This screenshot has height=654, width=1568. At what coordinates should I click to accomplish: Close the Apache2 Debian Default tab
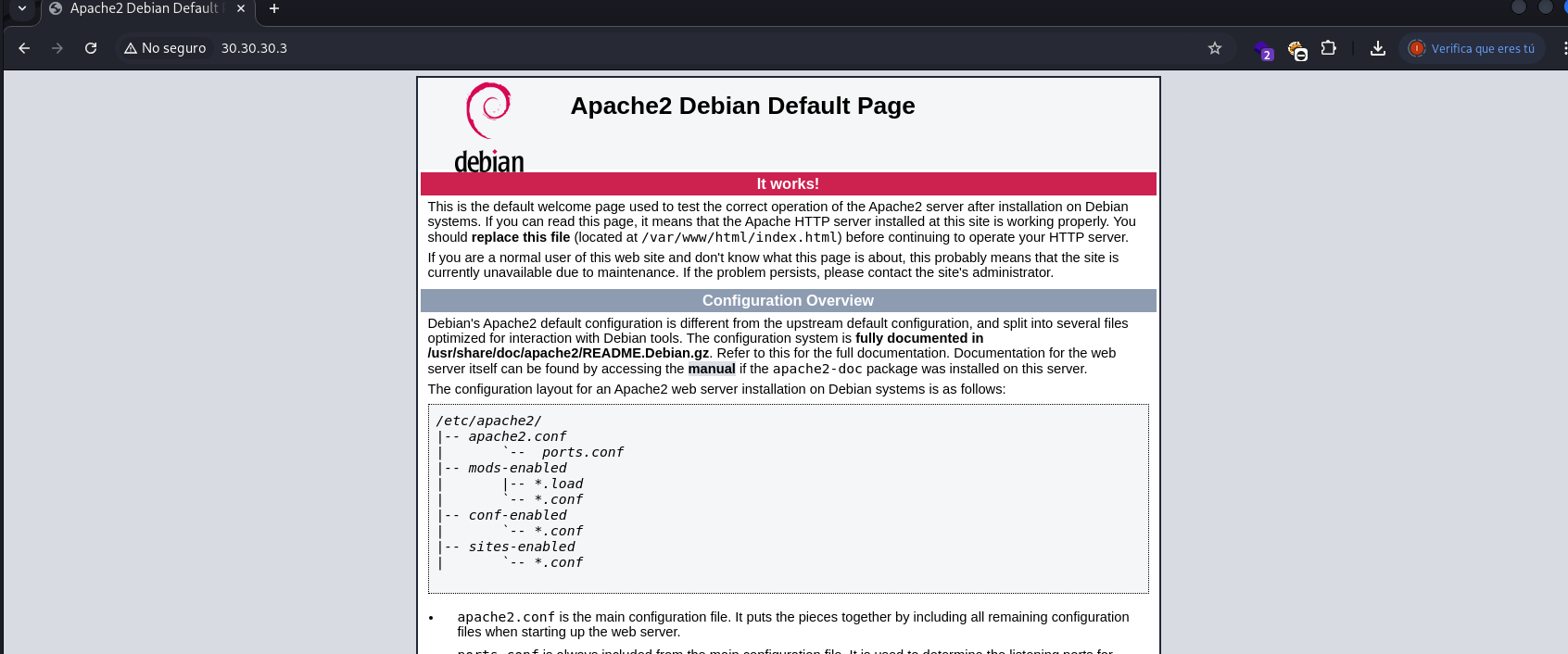coord(241,8)
